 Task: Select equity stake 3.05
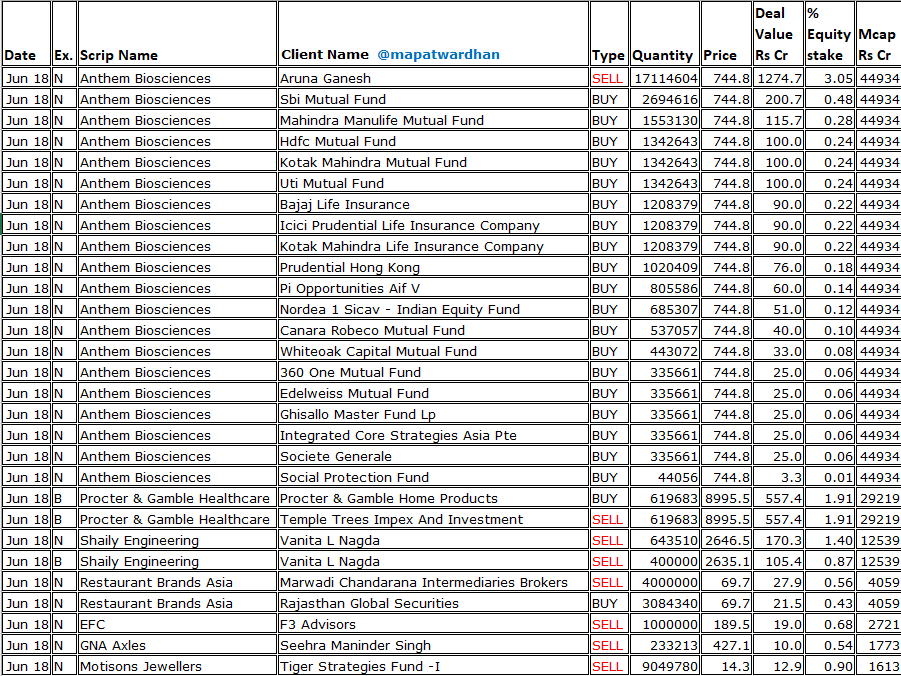point(829,78)
